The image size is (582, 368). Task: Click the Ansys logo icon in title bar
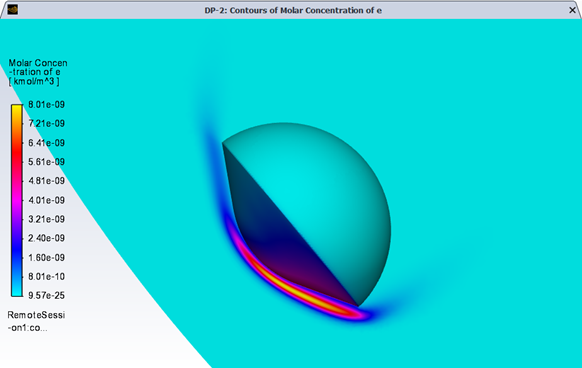13,9
